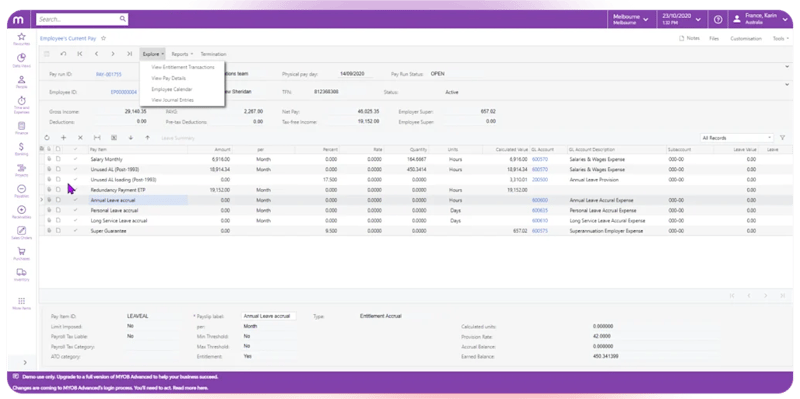Open GL account 600600 link
The width and height of the screenshot is (800, 399).
pyautogui.click(x=539, y=200)
